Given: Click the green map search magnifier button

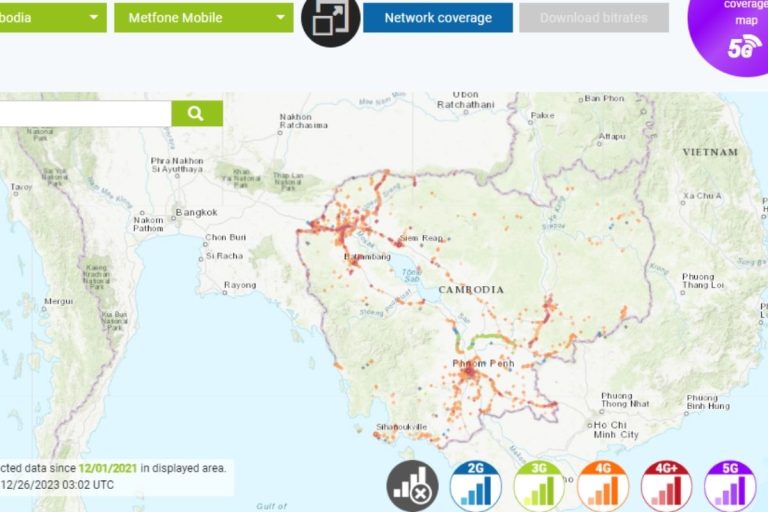Looking at the screenshot, I should (x=196, y=113).
